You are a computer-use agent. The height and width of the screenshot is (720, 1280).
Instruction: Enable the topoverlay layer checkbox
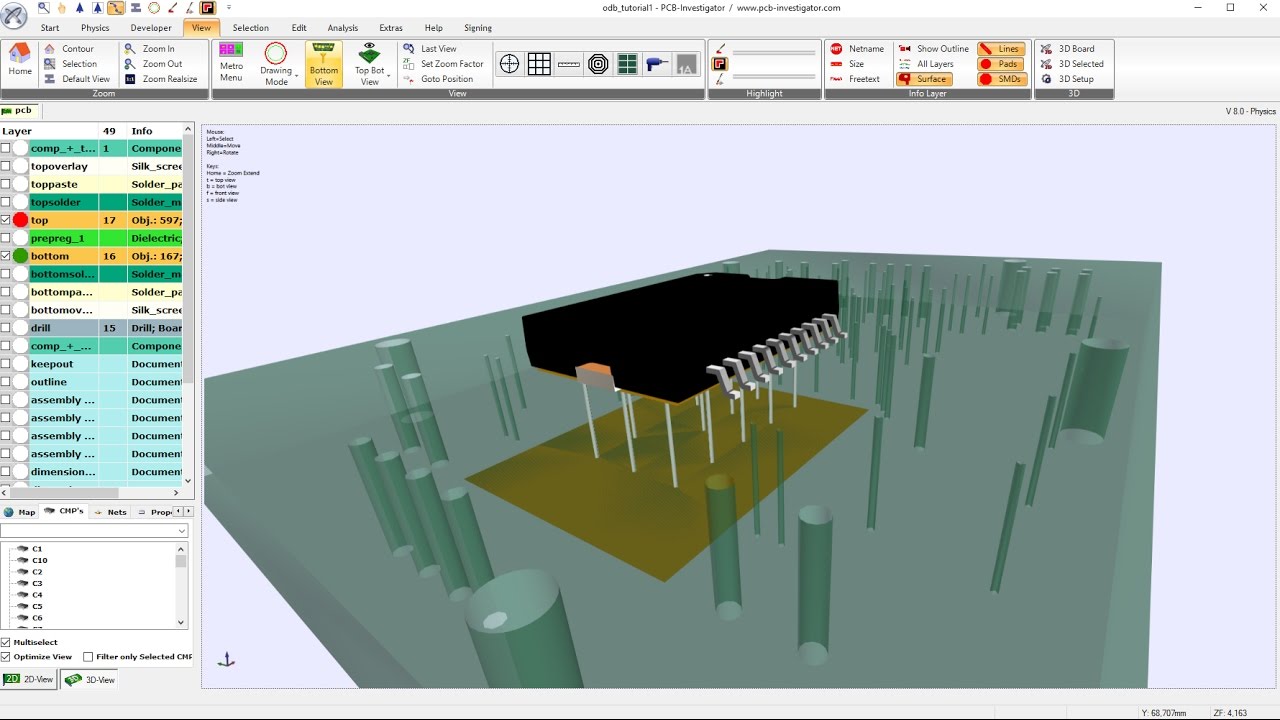(x=6, y=166)
